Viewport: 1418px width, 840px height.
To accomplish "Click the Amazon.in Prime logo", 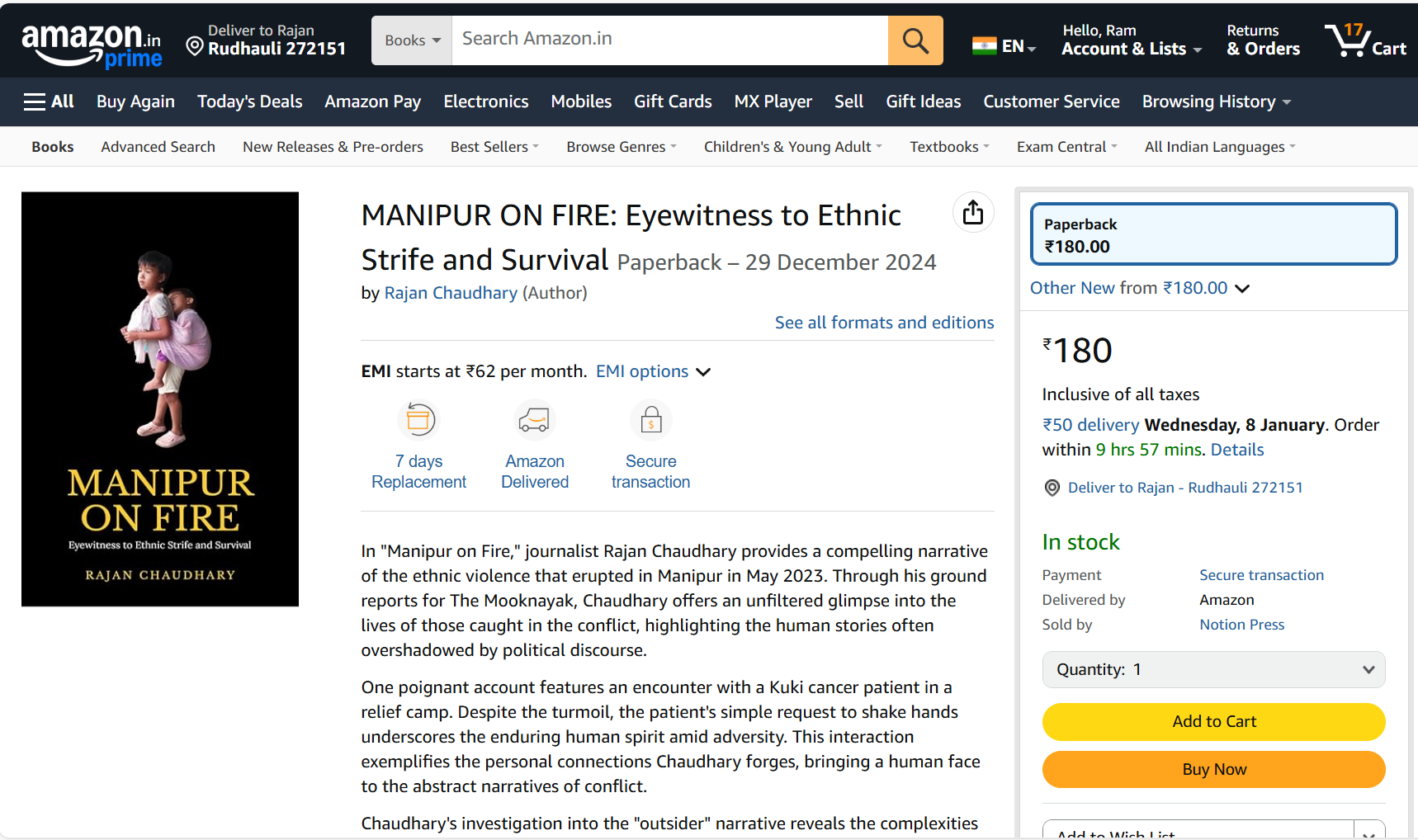I will [92, 45].
